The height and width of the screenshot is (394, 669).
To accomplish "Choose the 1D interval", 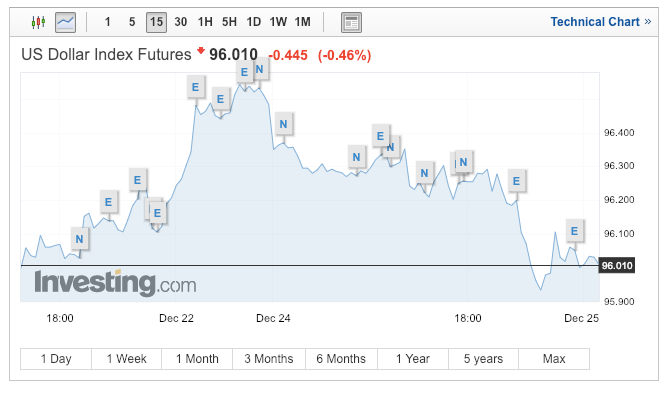I will [253, 22].
